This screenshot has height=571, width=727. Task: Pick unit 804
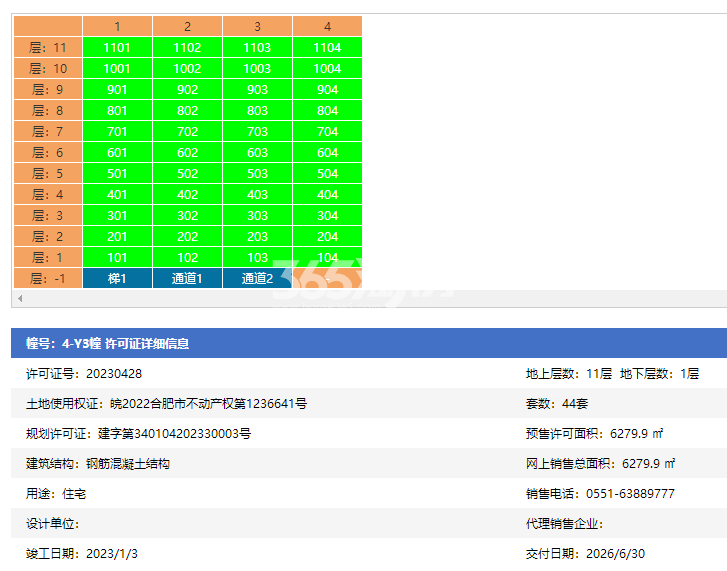[x=327, y=110]
